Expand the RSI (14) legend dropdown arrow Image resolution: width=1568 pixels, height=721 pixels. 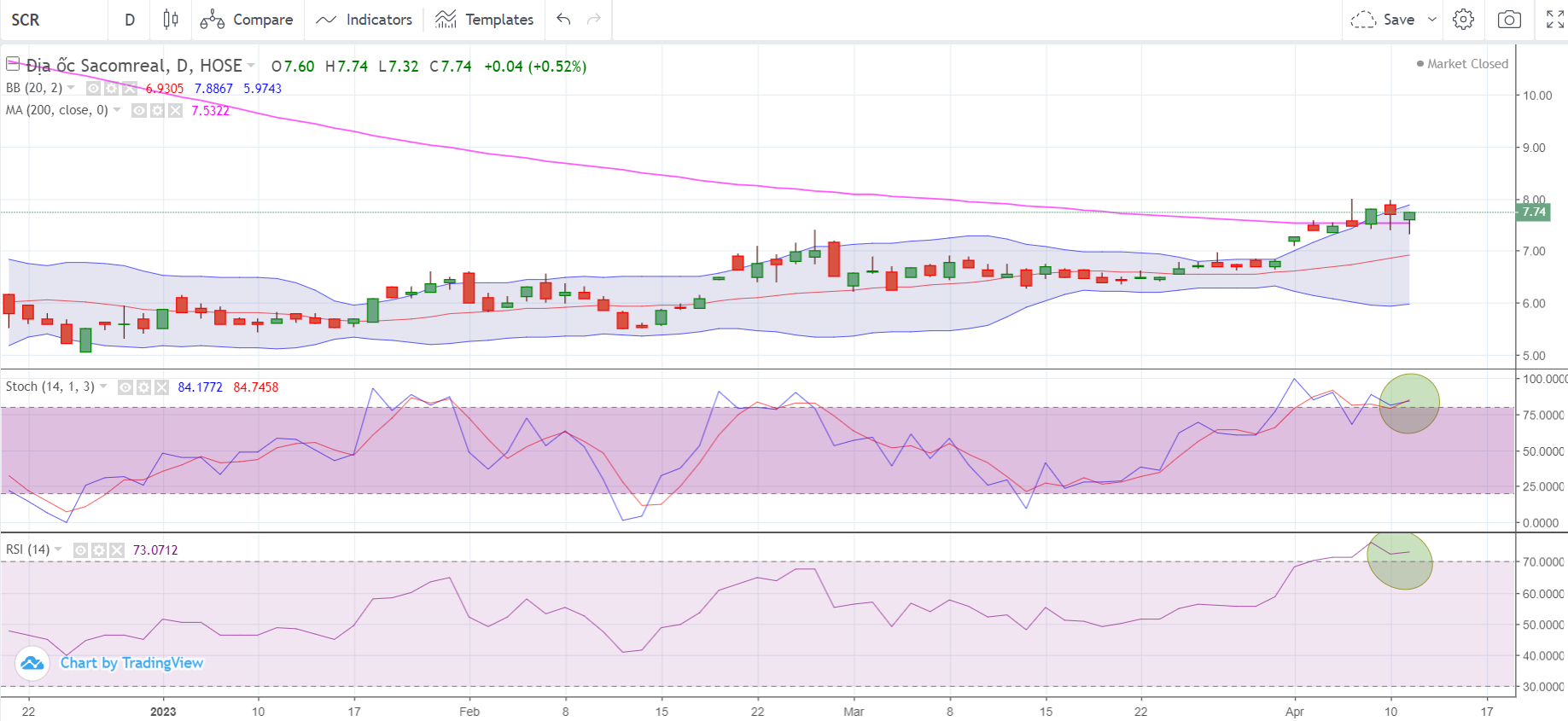pyautogui.click(x=58, y=549)
